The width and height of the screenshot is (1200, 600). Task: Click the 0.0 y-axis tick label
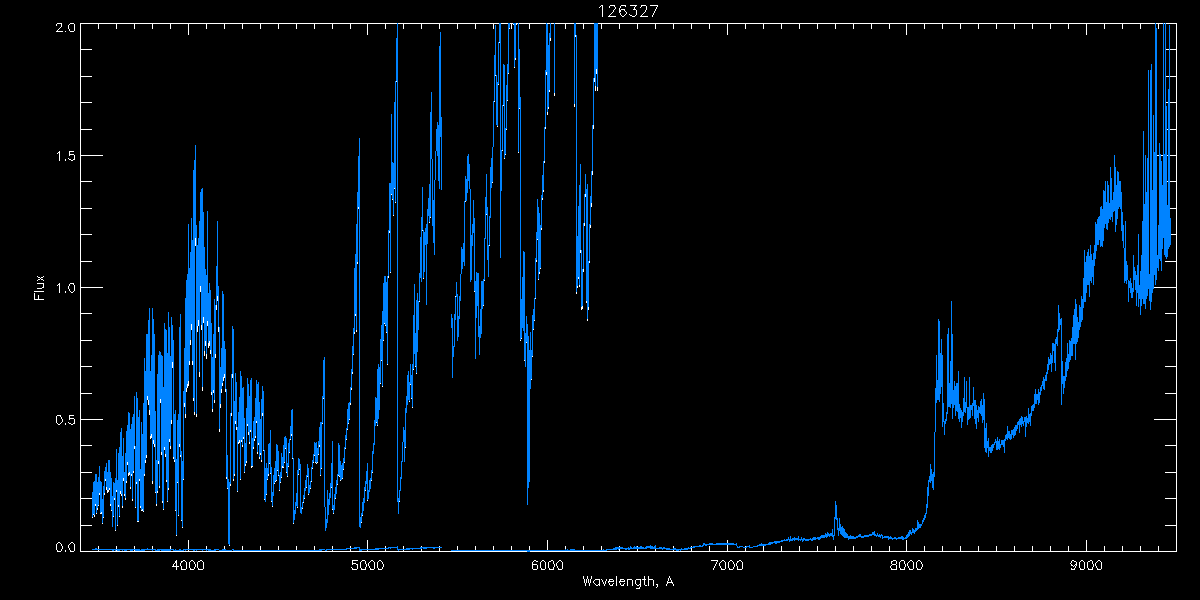coord(65,548)
